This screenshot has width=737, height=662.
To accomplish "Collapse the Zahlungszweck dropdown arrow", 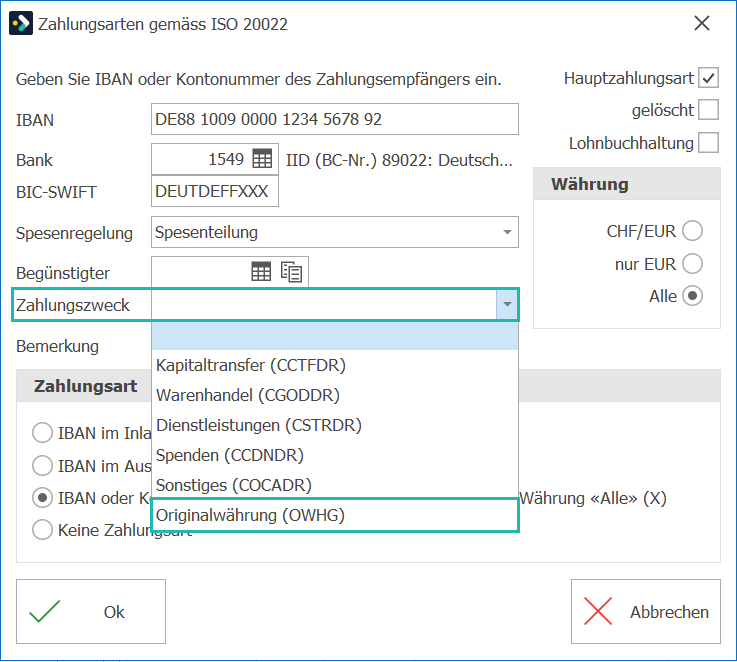I will pyautogui.click(x=507, y=304).
